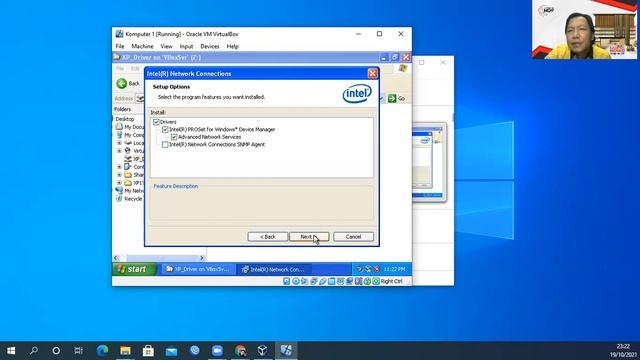
Task: Select Desktop in the Folders tree
Action: click(x=124, y=119)
